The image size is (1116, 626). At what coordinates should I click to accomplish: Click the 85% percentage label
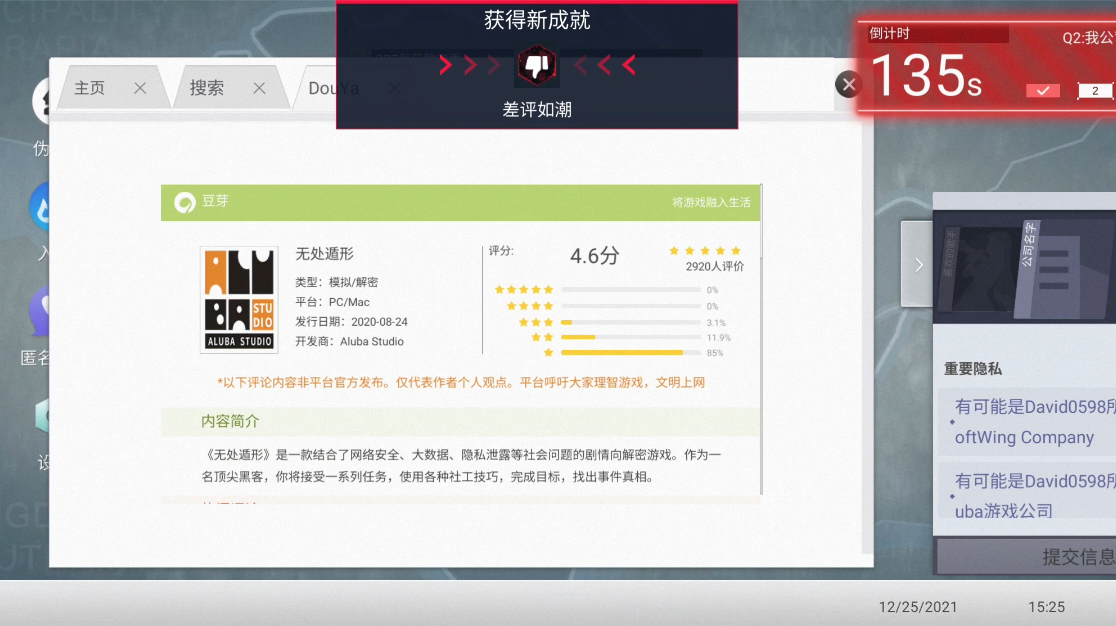(x=715, y=353)
